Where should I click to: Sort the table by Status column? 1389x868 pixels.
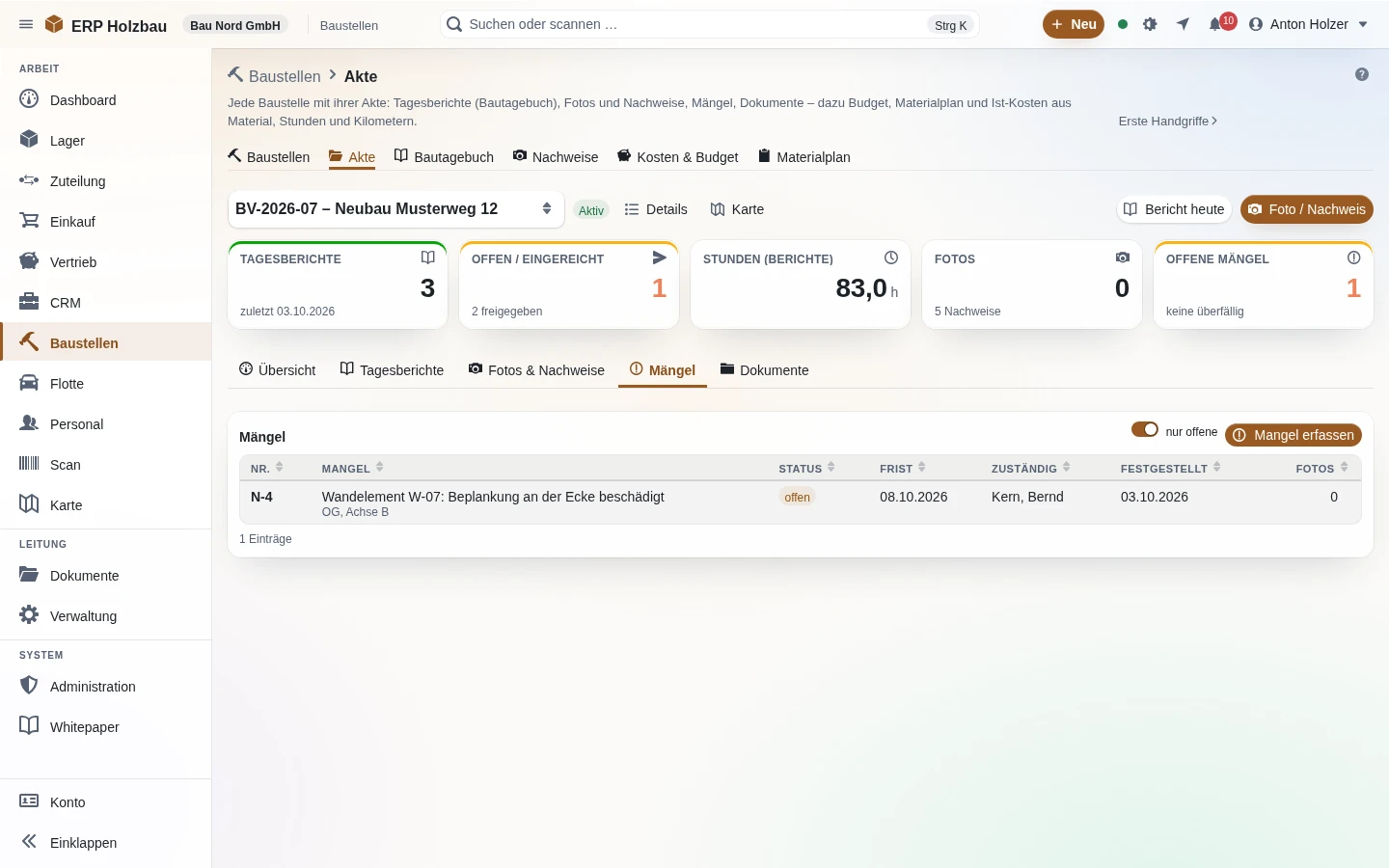pyautogui.click(x=807, y=468)
